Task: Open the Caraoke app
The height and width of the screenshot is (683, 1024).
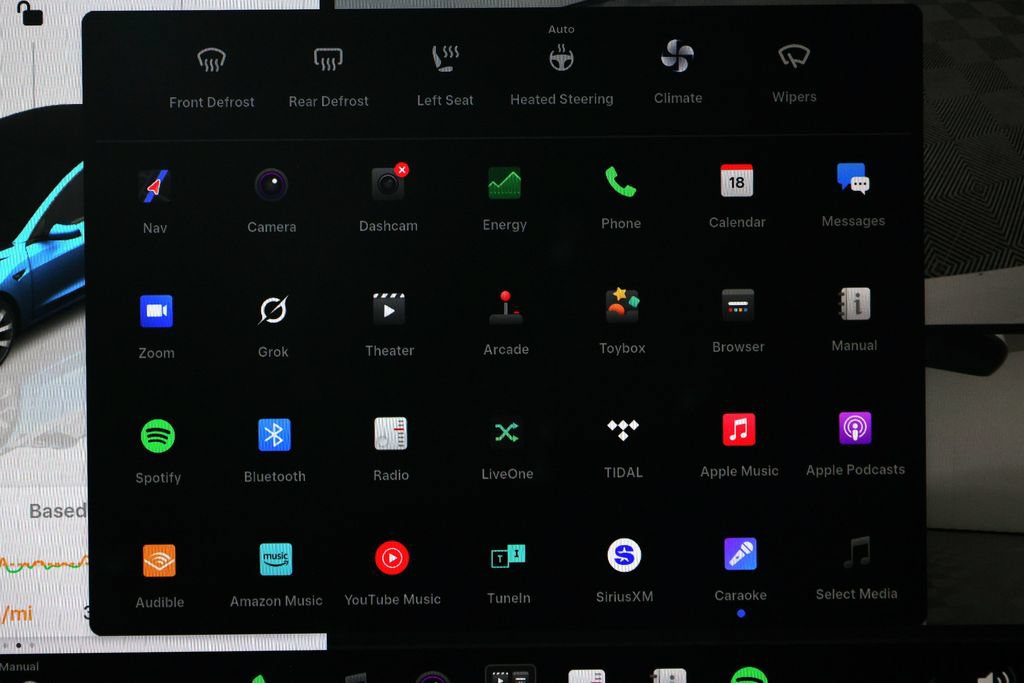Action: point(740,554)
